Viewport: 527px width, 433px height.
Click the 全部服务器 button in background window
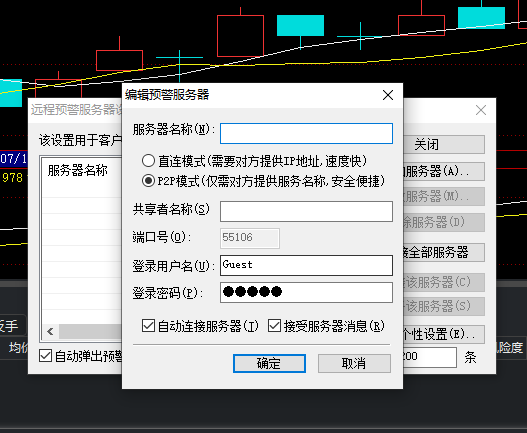pyautogui.click(x=444, y=252)
